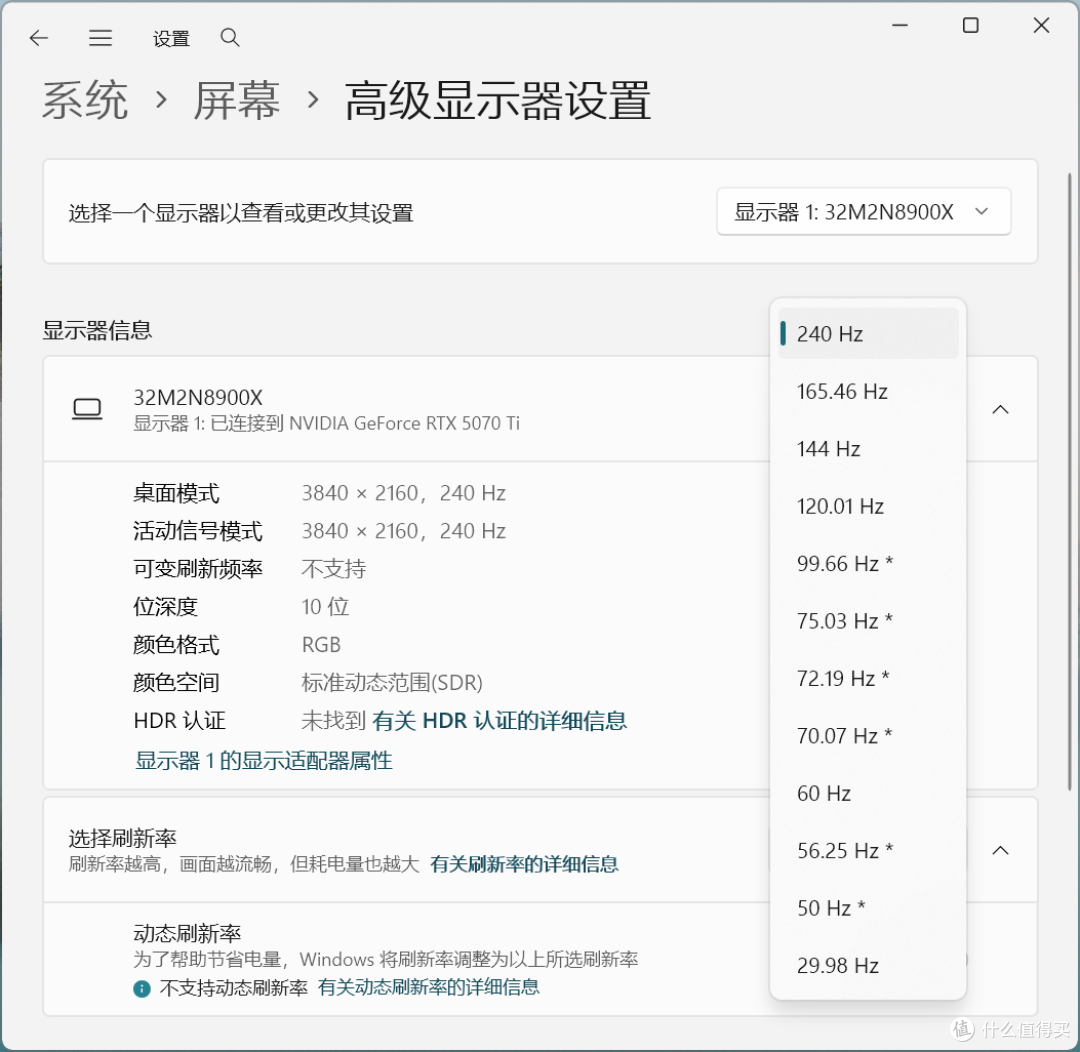This screenshot has height=1052, width=1080.
Task: Open the hamburger navigation menu
Action: click(x=101, y=38)
